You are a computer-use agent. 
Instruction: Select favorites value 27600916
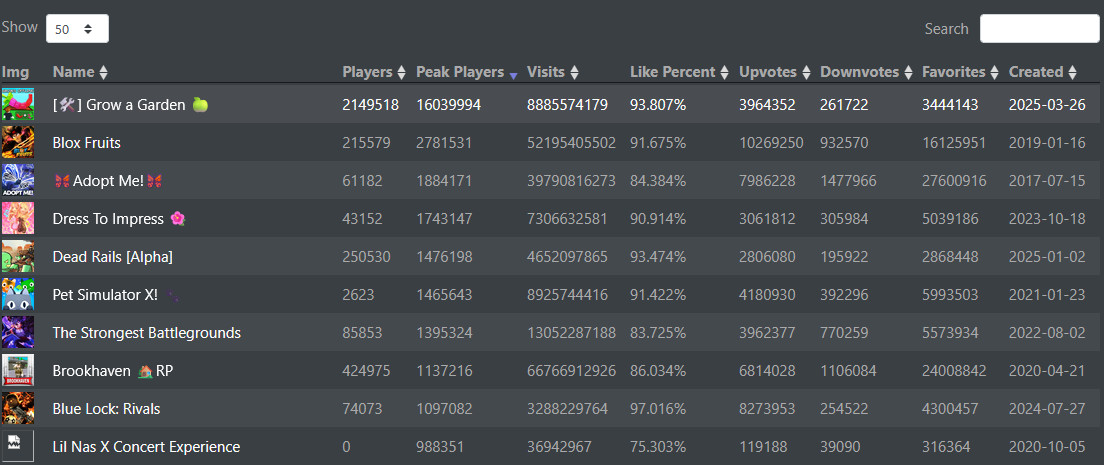coord(955,181)
